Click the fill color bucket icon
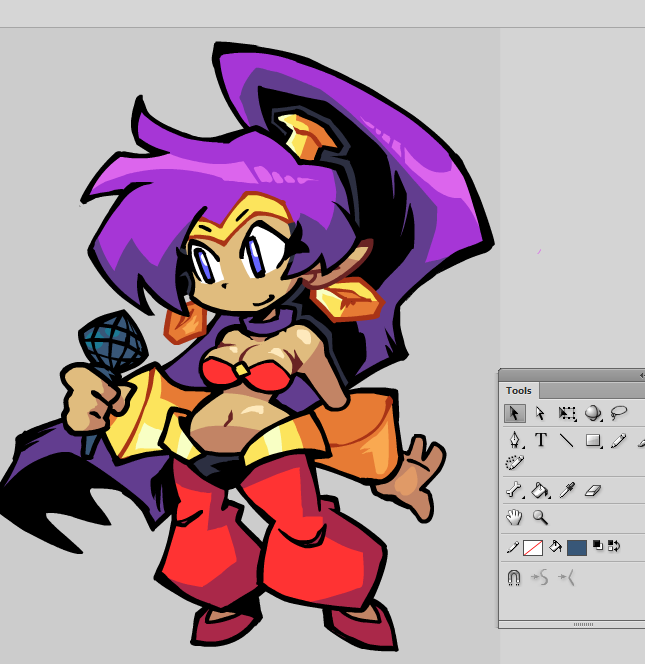The image size is (645, 664). click(x=555, y=547)
